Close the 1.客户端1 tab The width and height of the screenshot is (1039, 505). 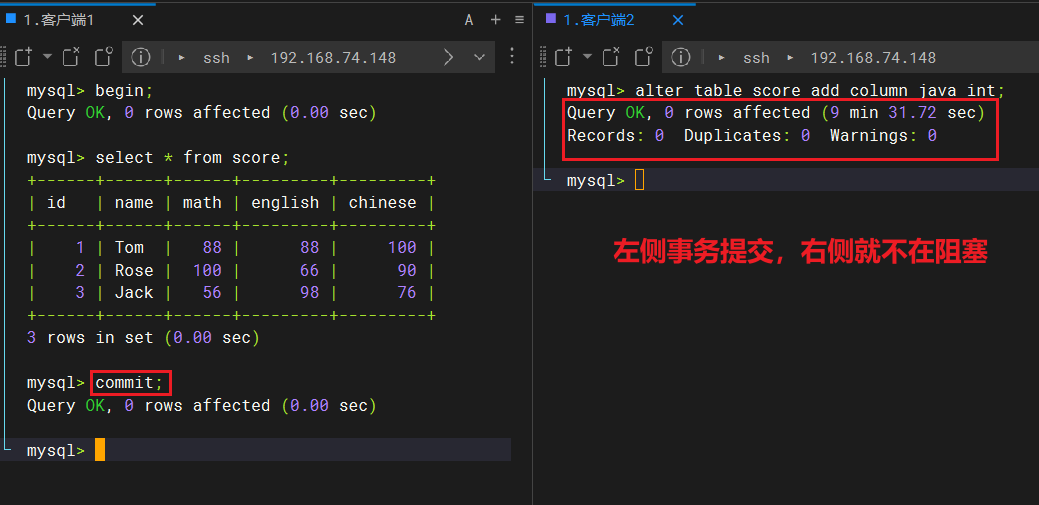tap(138, 21)
